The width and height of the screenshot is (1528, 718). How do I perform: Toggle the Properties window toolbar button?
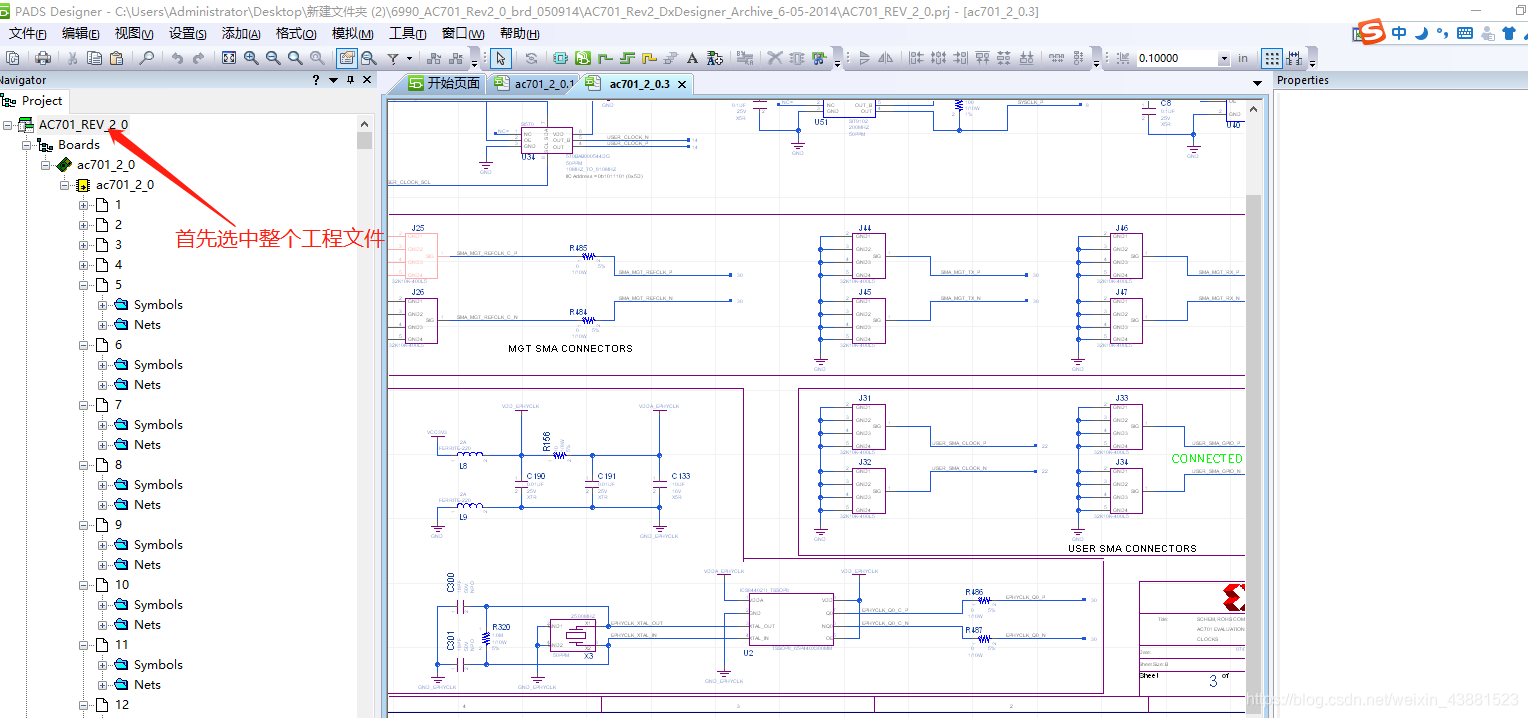[346, 58]
